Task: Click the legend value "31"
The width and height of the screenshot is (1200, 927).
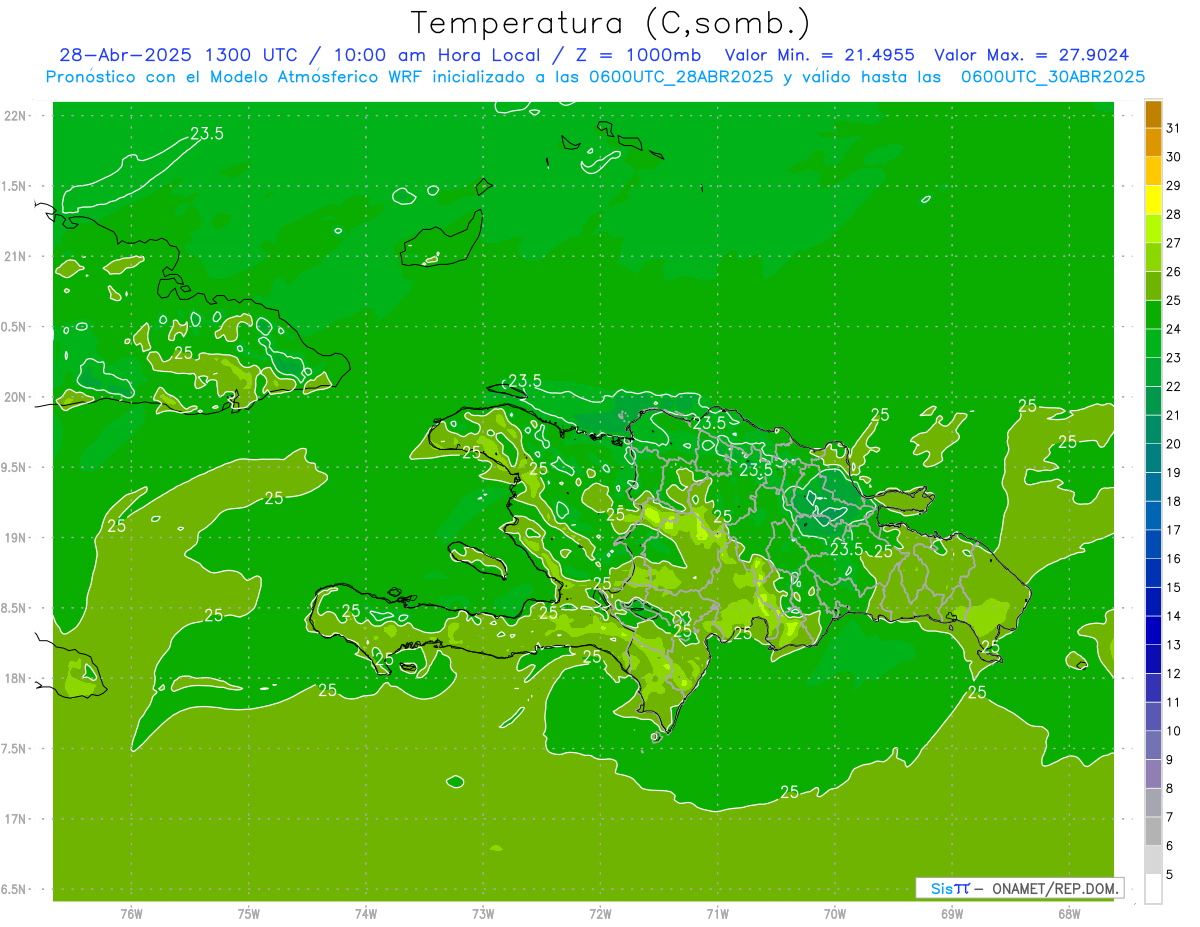Action: point(1174,128)
